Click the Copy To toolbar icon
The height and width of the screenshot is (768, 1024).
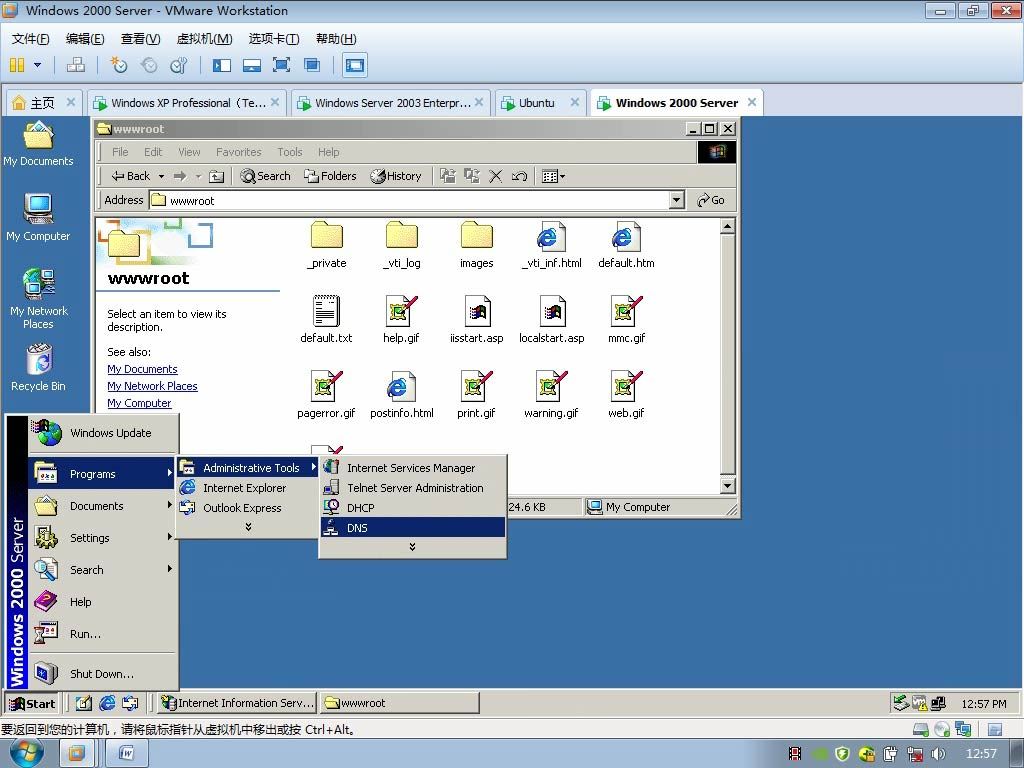(x=472, y=176)
